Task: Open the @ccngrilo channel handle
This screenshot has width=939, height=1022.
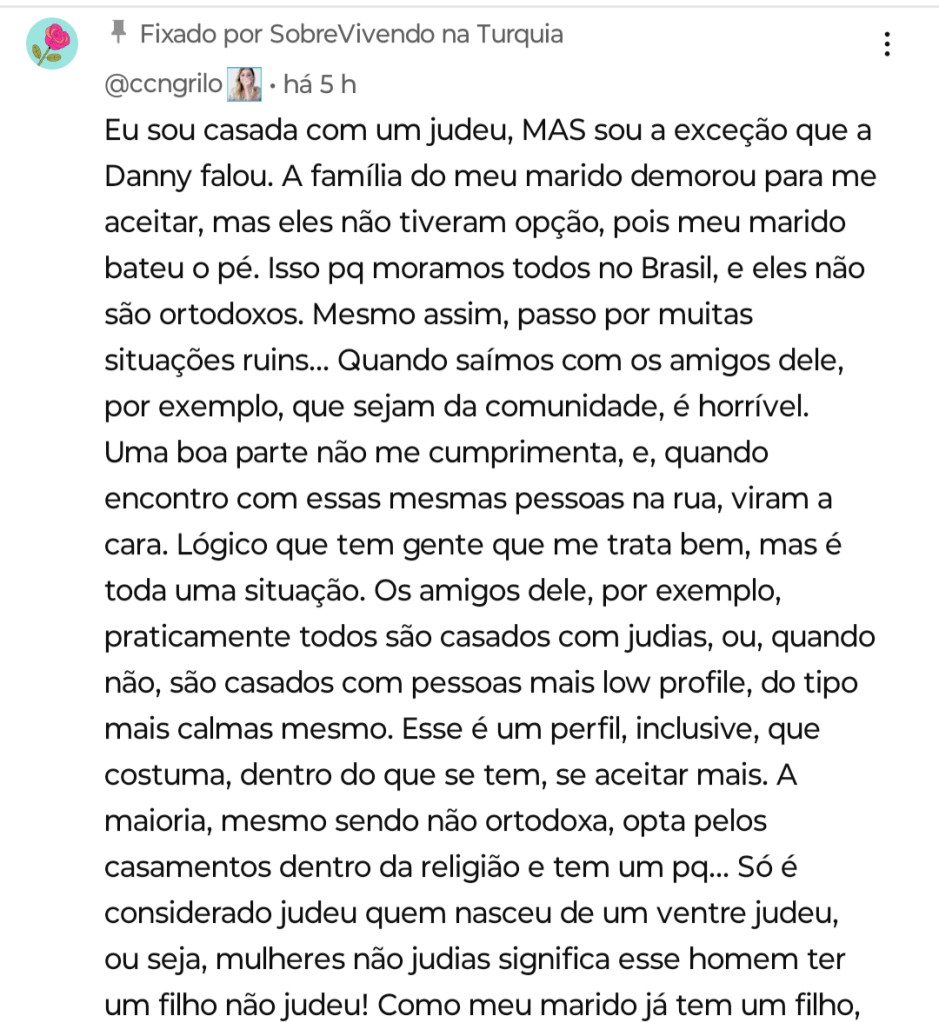Action: (163, 85)
